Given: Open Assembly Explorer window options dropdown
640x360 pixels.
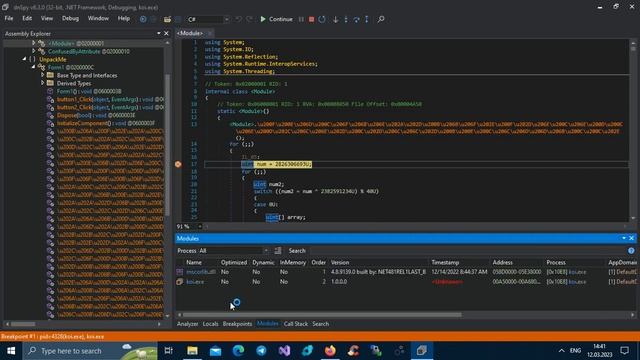Looking at the screenshot, I should pyautogui.click(x=159, y=33).
